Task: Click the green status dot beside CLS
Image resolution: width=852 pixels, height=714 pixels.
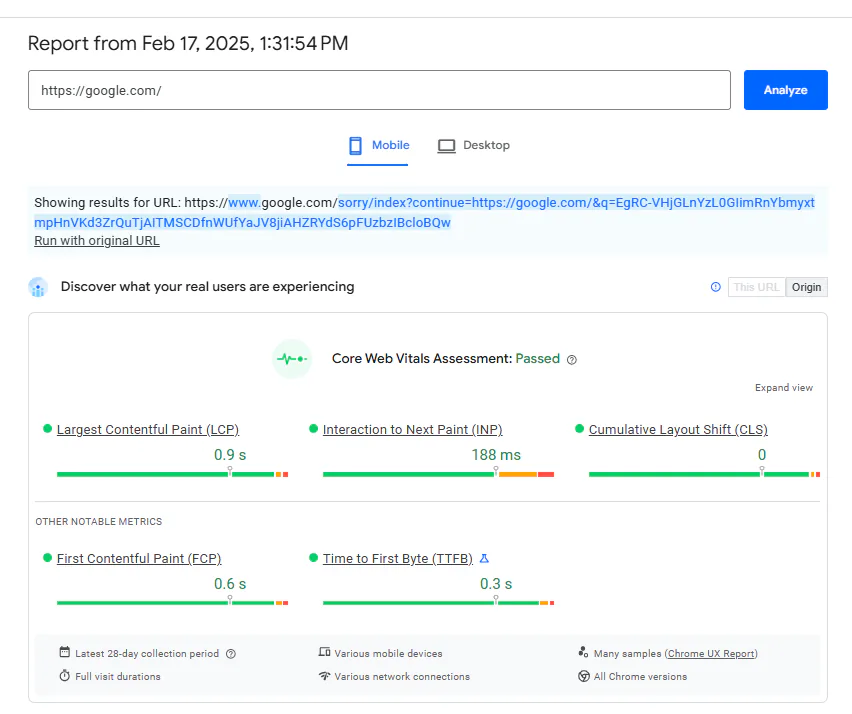Action: 579,428
